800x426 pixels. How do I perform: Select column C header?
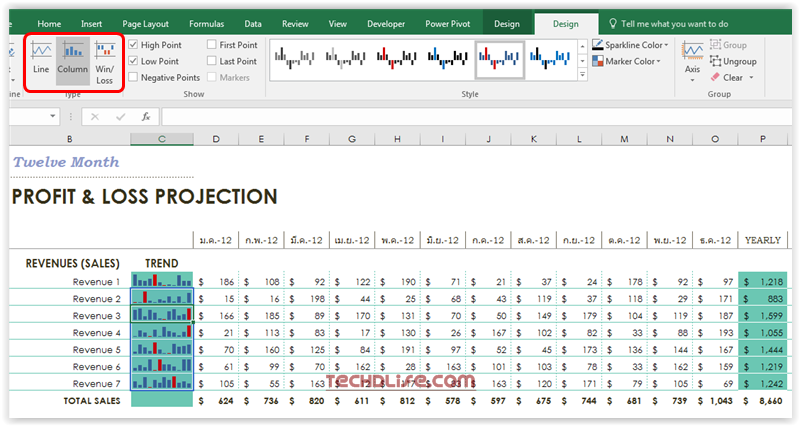pyautogui.click(x=162, y=139)
